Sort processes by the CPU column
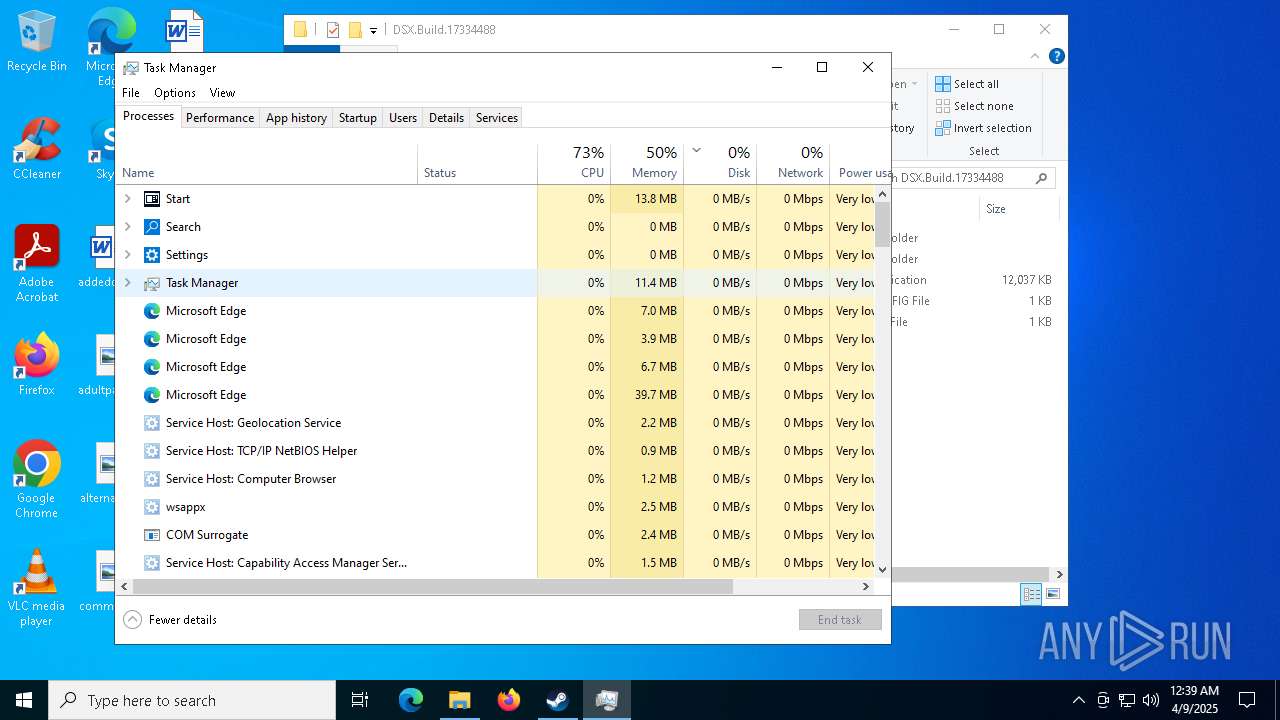 pyautogui.click(x=574, y=164)
